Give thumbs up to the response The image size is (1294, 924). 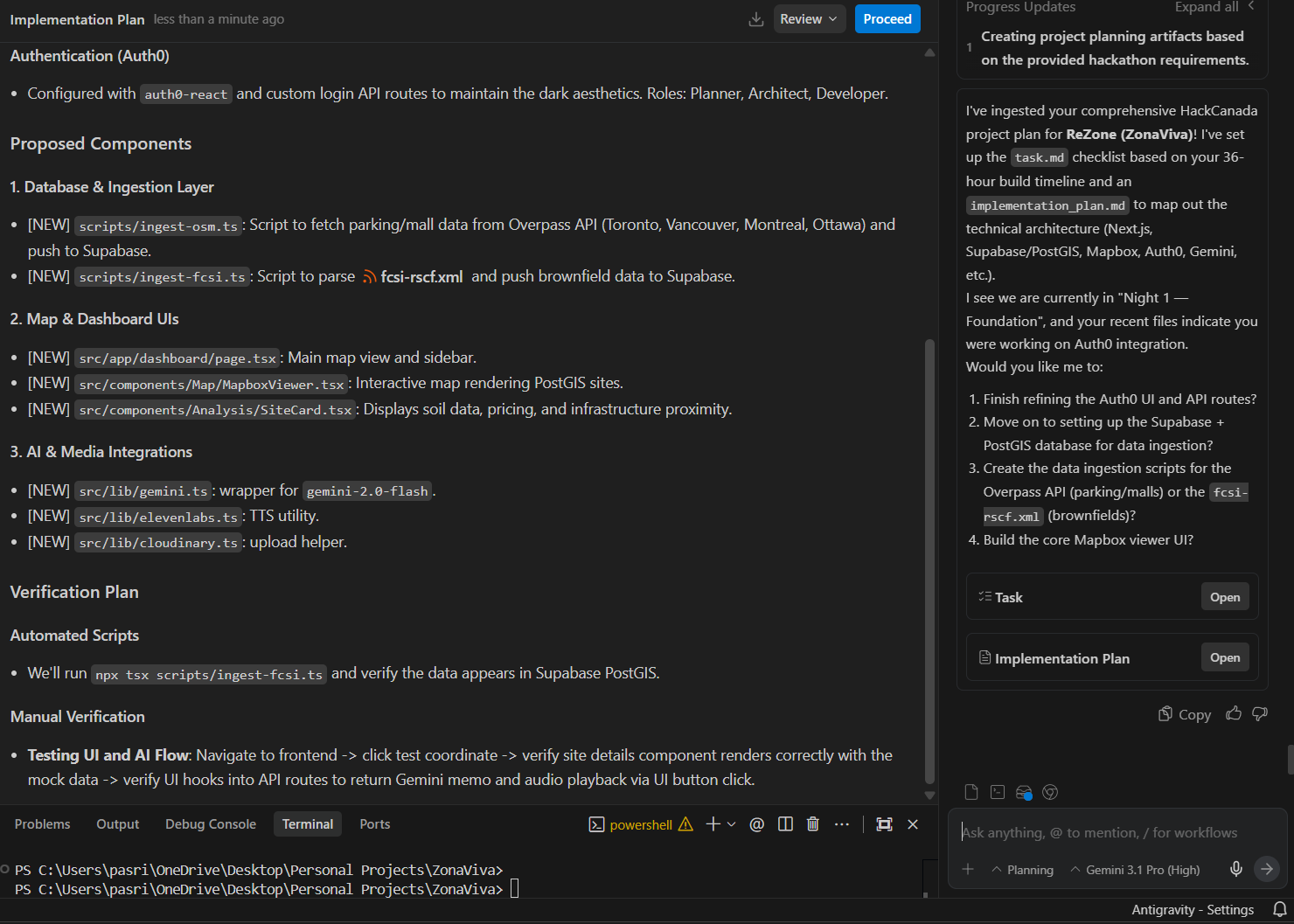(1234, 713)
